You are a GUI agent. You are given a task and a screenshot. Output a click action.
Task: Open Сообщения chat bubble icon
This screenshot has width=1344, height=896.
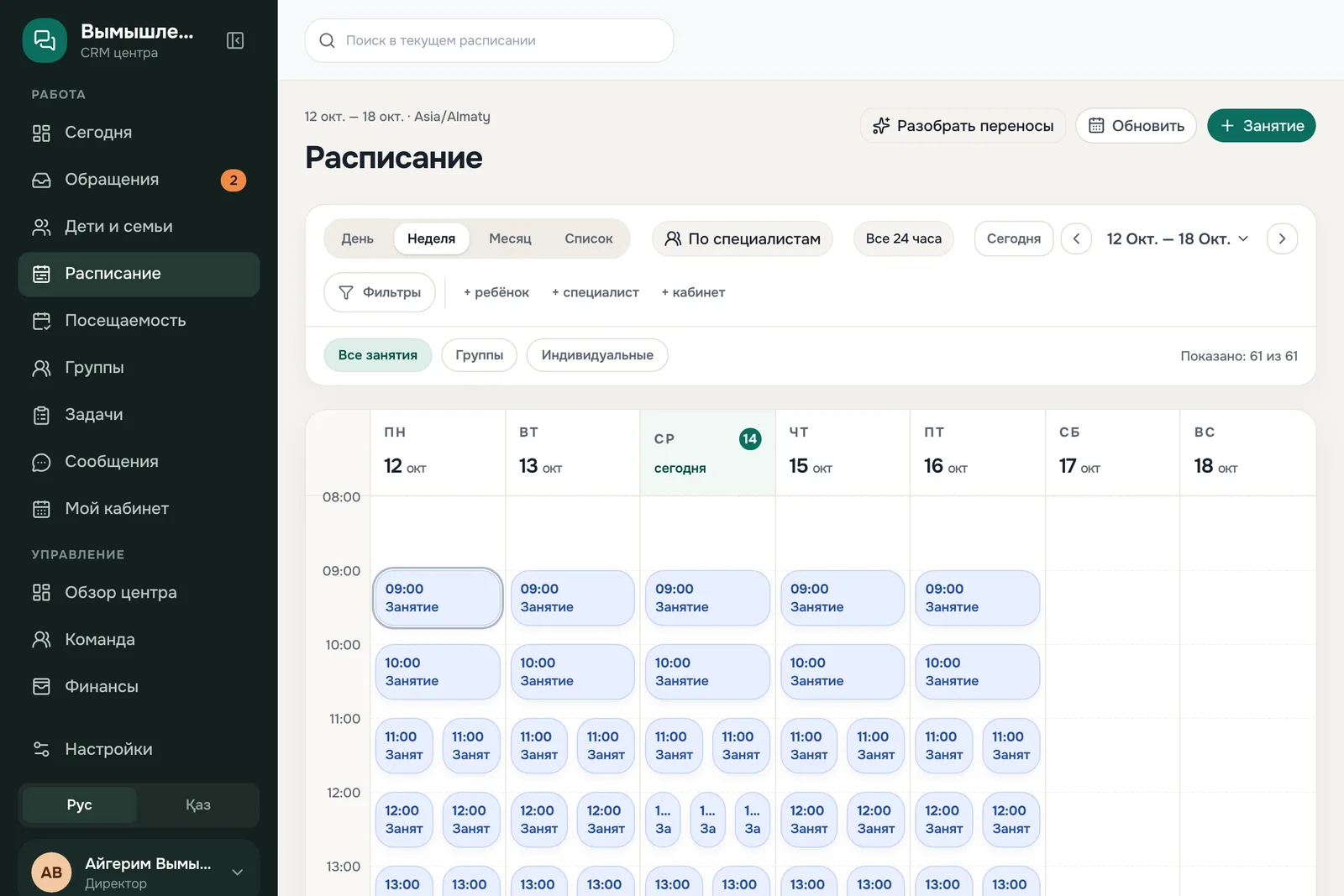tap(41, 462)
